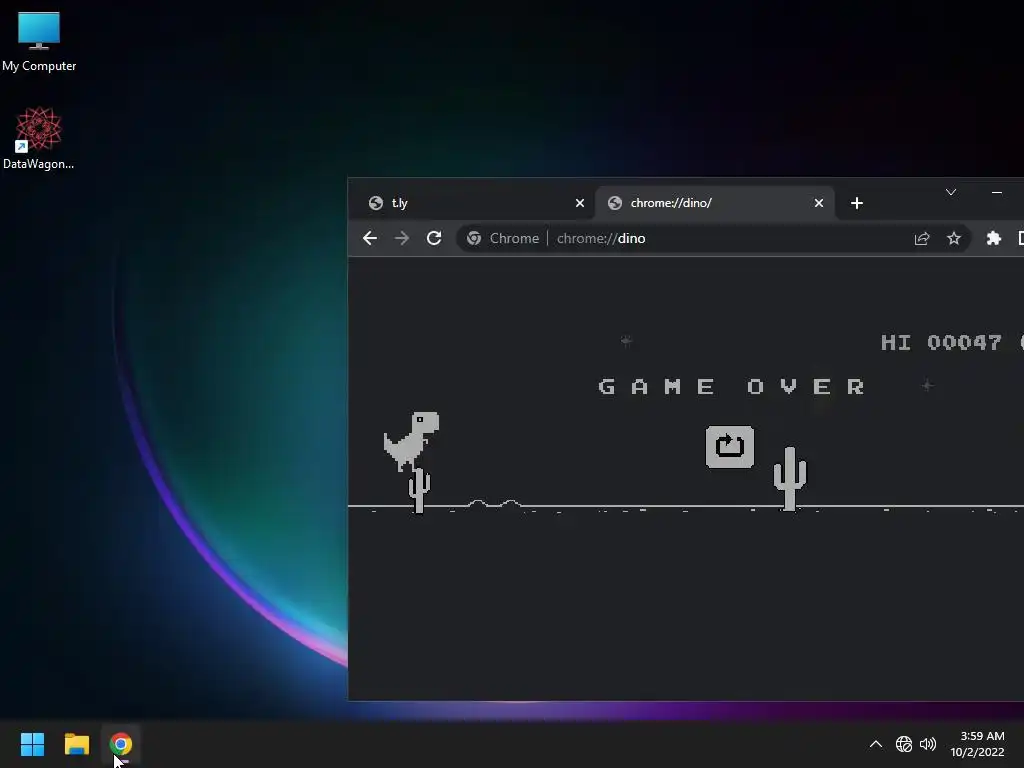Reload the chrome://dino page
The height and width of the screenshot is (768, 1024).
point(434,238)
